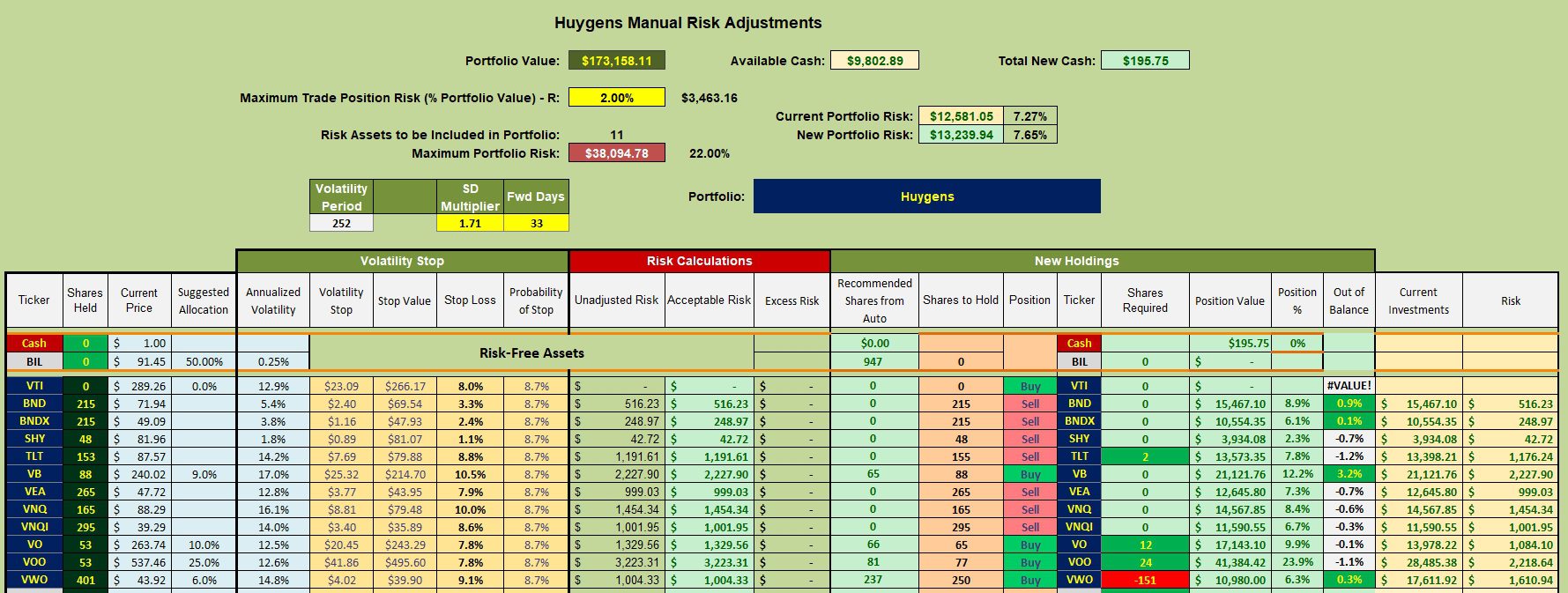Click the VWO Buy position cell
Viewport: 1568px width, 593px height.
1029,580
